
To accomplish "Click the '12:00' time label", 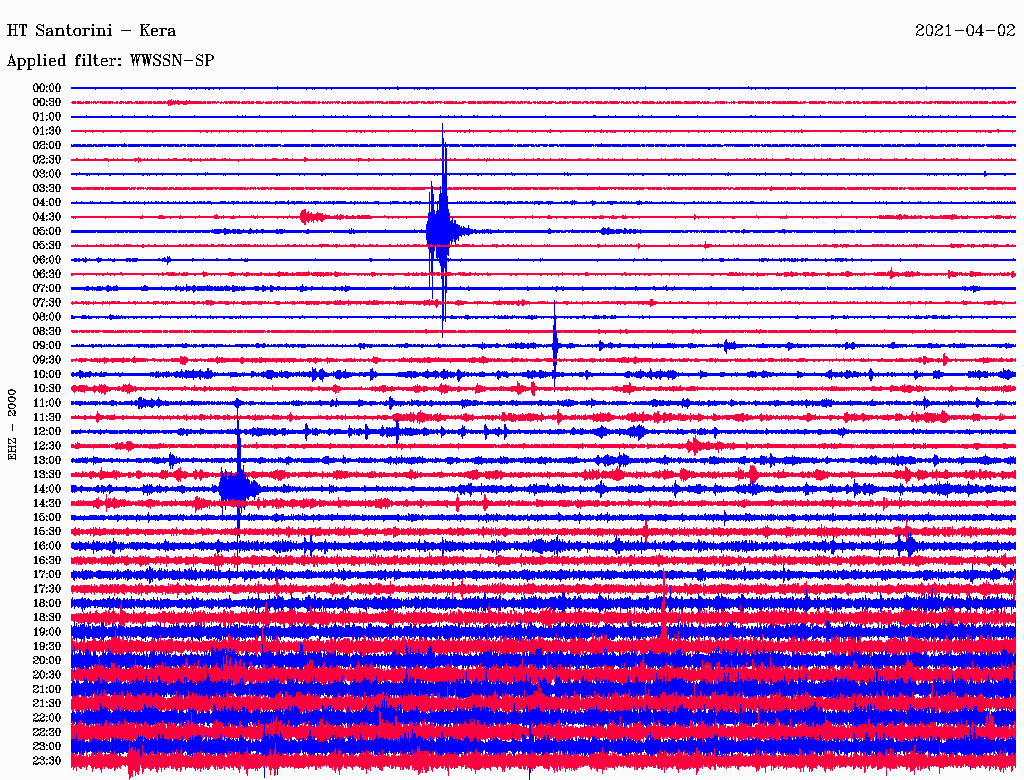I will (46, 431).
